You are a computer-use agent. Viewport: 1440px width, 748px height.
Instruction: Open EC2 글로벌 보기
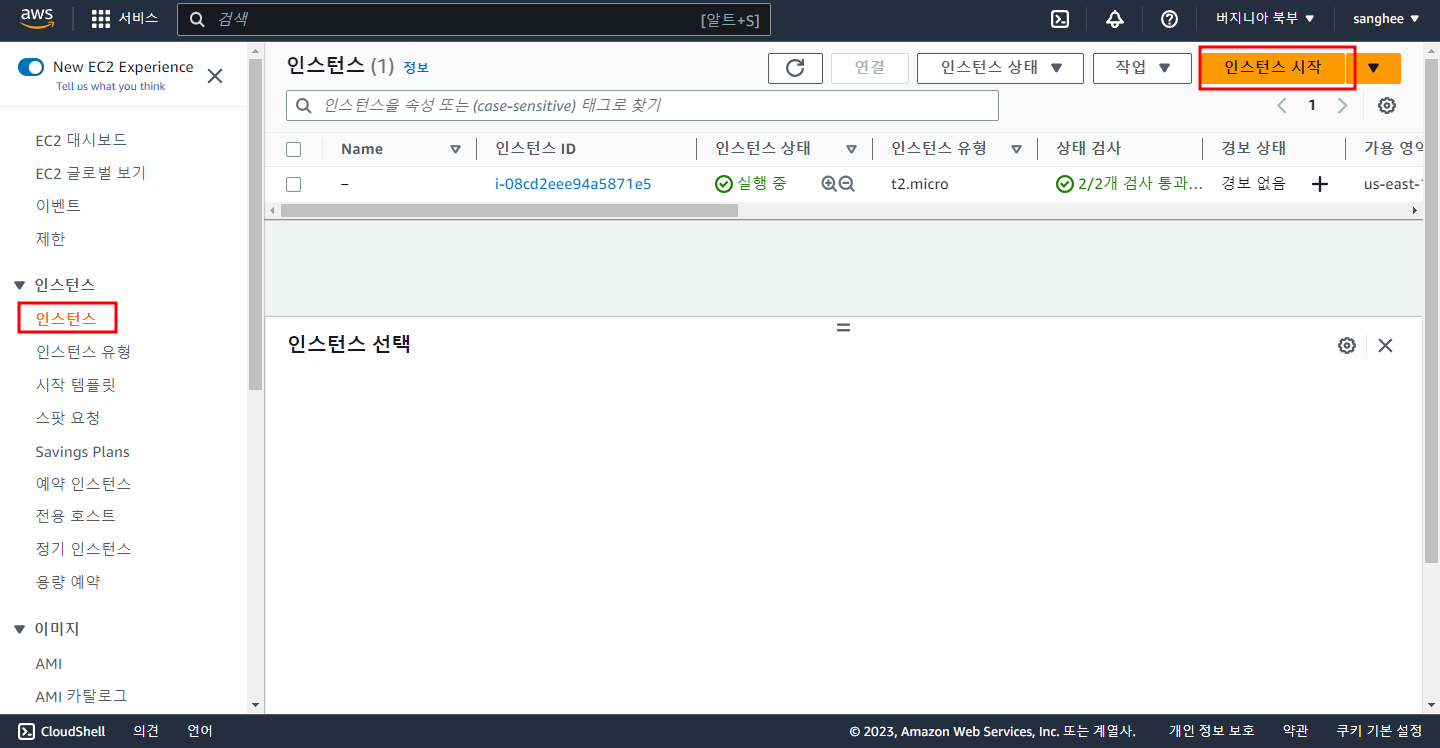[91, 173]
